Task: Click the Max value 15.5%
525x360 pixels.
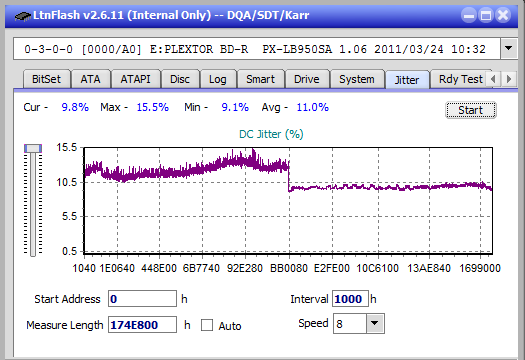Action: point(153,107)
